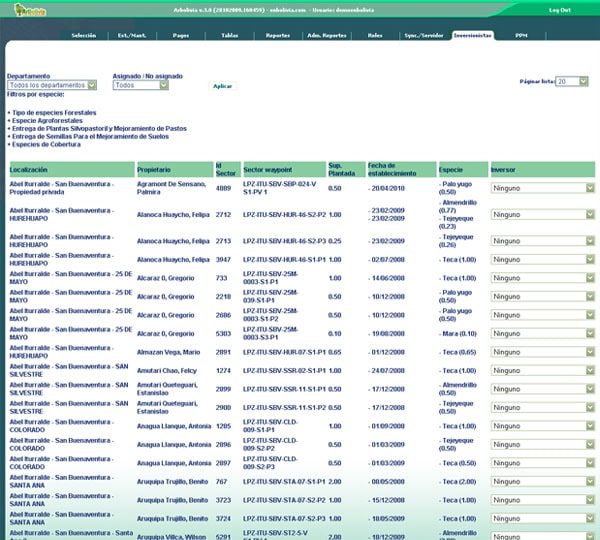Open the Departamento dropdown
Screen dimensions: 600x540
point(52,85)
